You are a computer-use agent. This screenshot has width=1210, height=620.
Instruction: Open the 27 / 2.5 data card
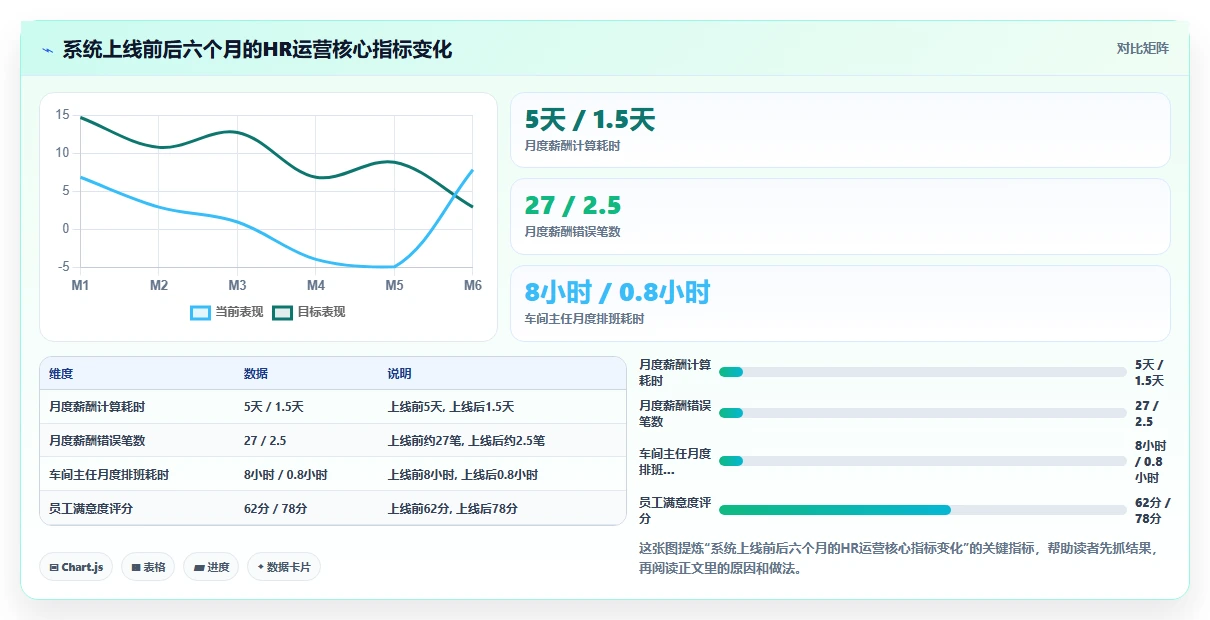tap(840, 216)
